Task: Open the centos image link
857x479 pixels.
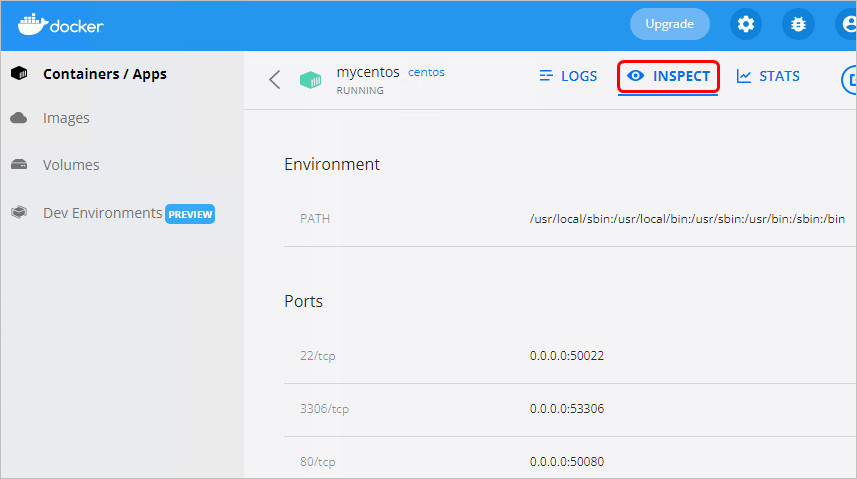Action: [x=426, y=72]
